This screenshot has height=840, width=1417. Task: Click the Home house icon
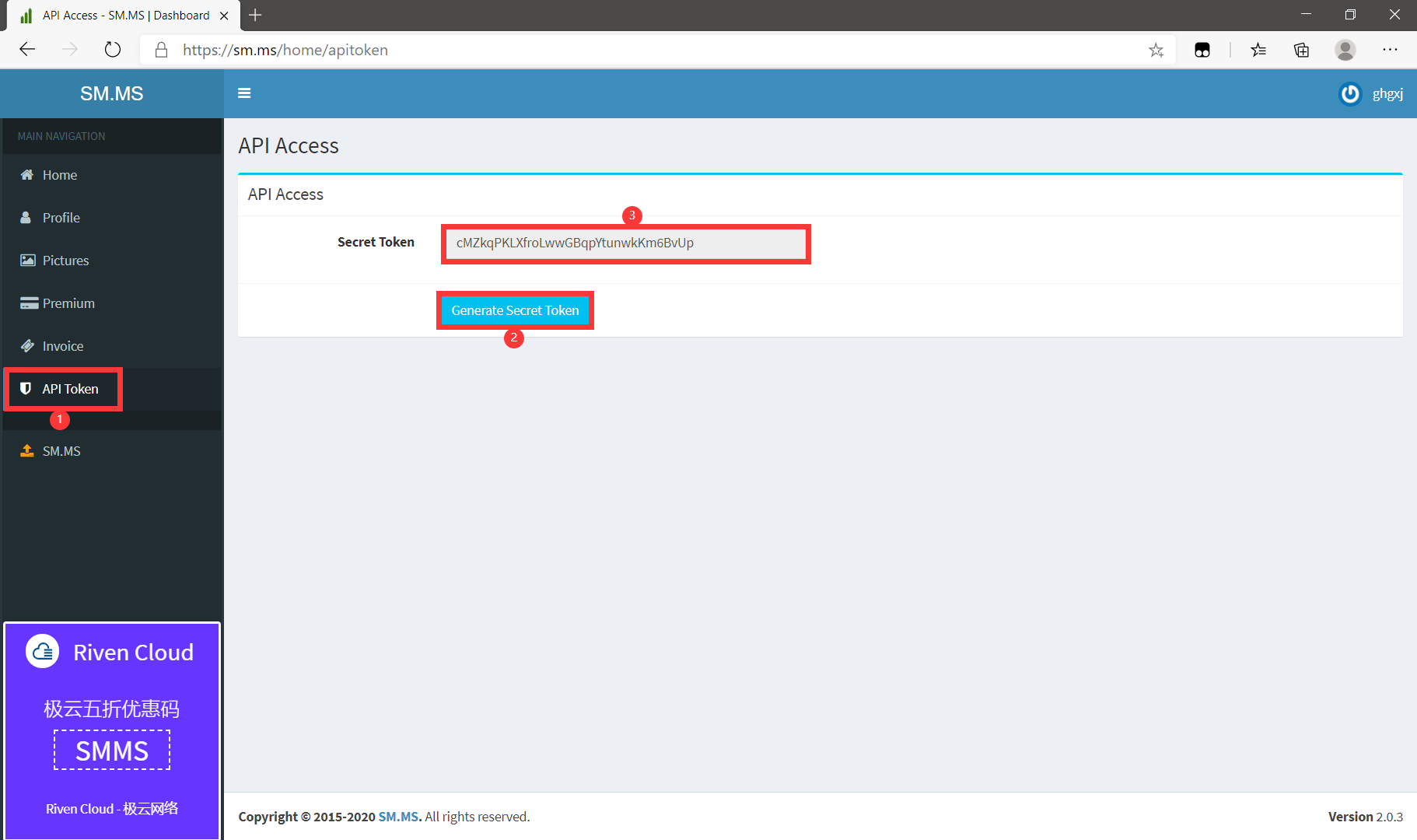pos(27,174)
